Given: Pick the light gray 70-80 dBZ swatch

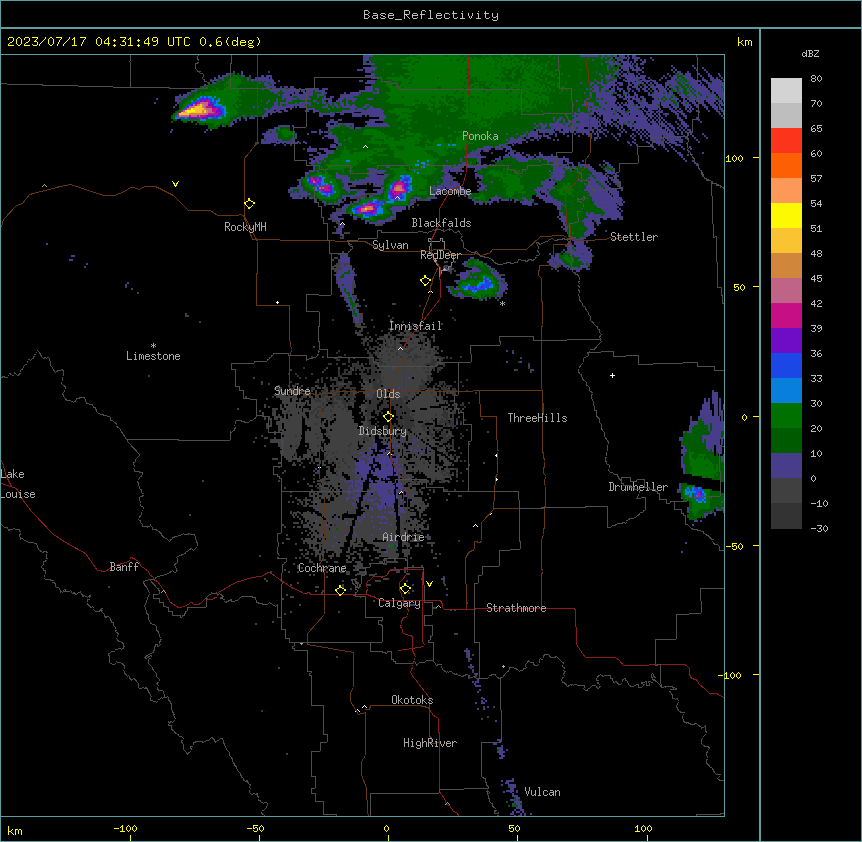Looking at the screenshot, I should 786,91.
